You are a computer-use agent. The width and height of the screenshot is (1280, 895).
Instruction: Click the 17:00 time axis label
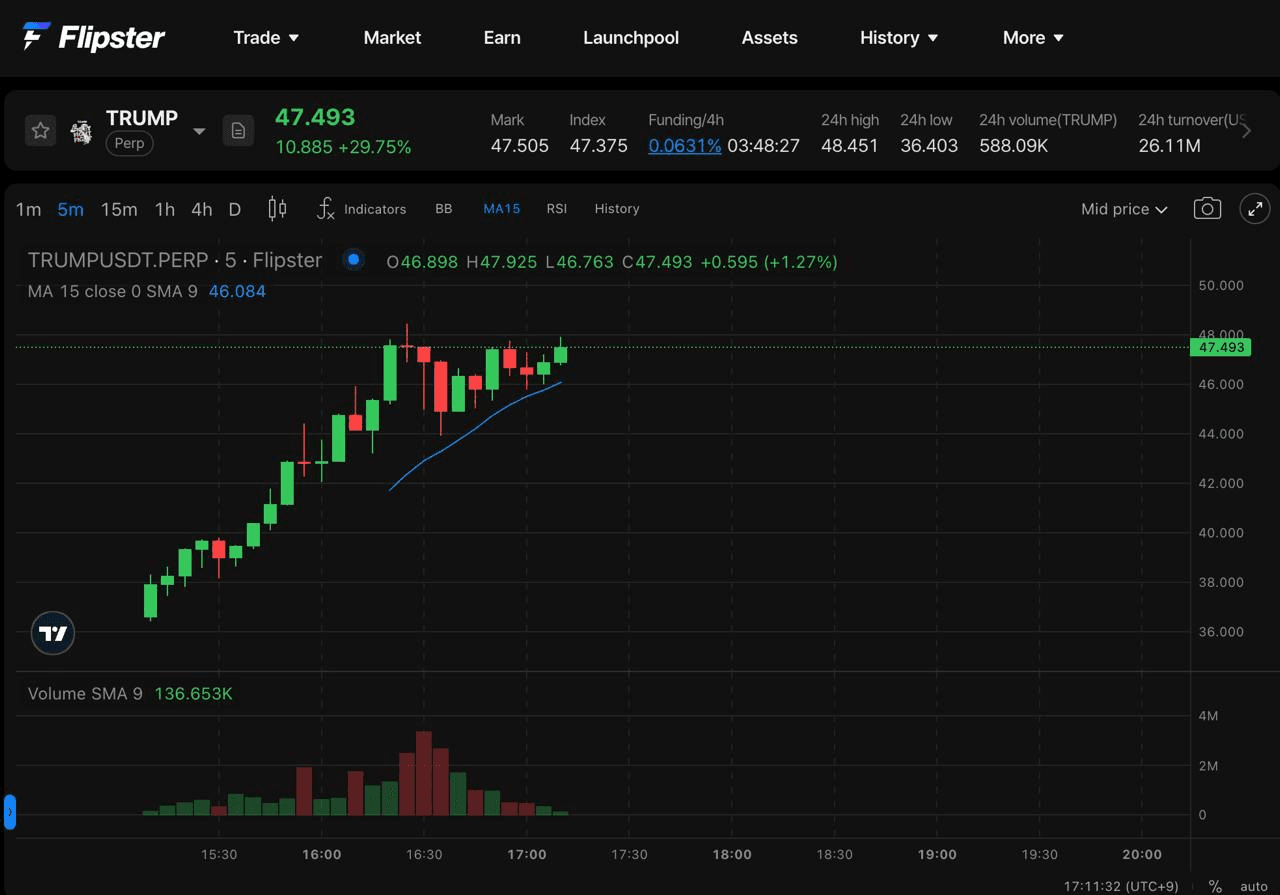[x=527, y=854]
